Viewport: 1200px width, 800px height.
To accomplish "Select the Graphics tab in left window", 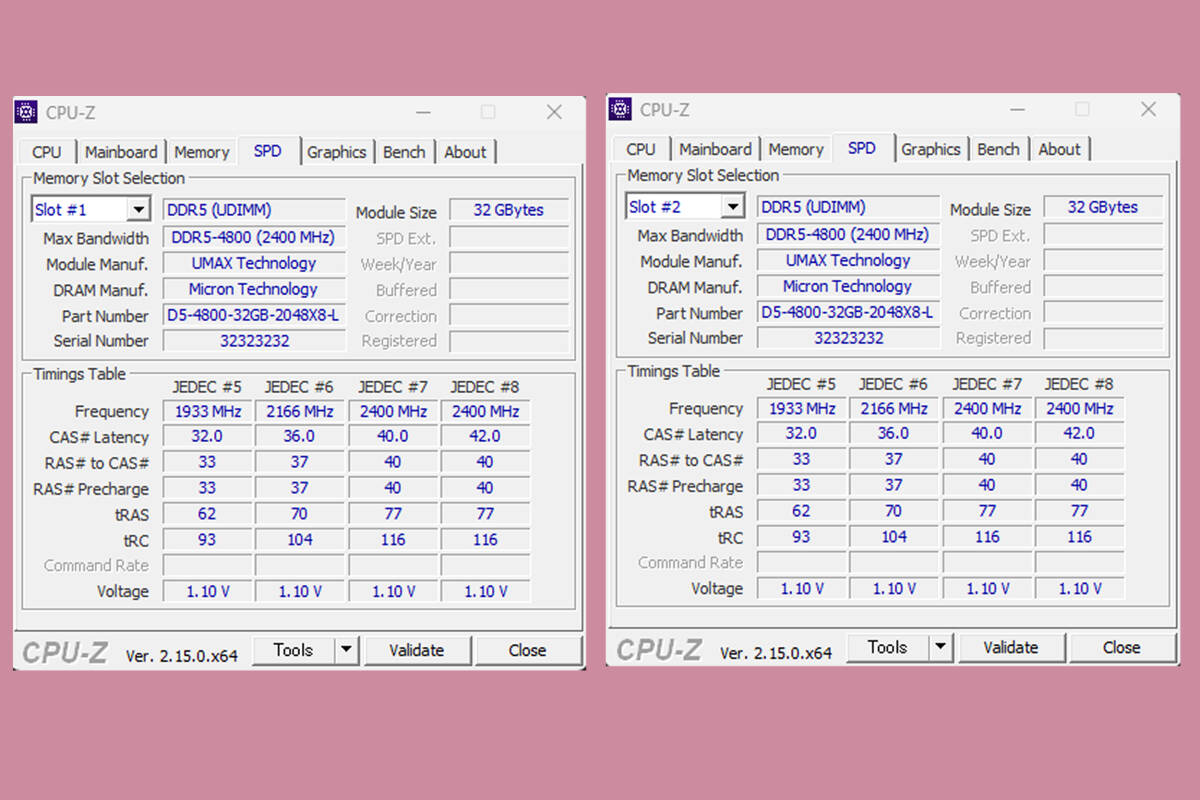I will 336,152.
